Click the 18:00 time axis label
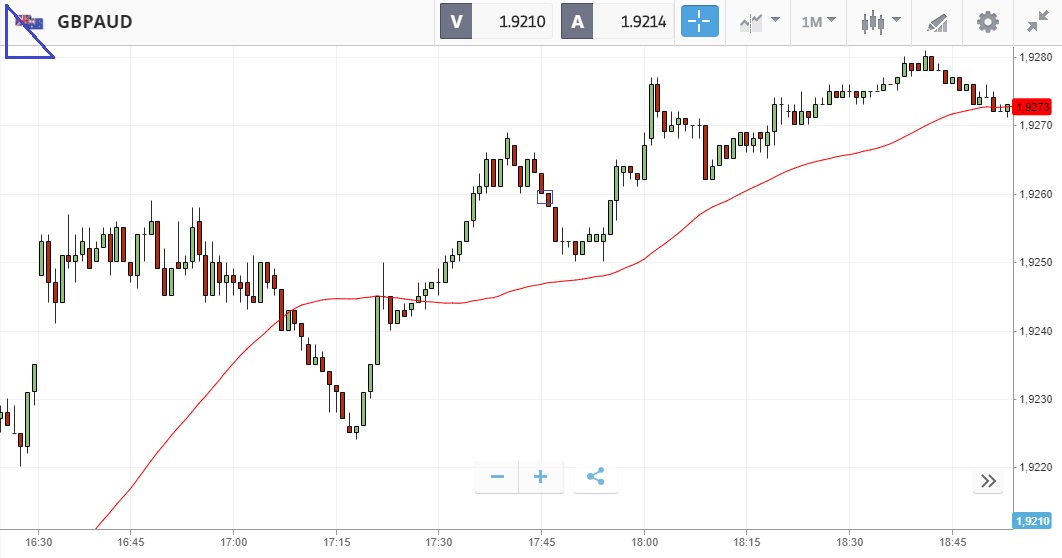Viewport: 1062px width, 558px height. [x=644, y=541]
